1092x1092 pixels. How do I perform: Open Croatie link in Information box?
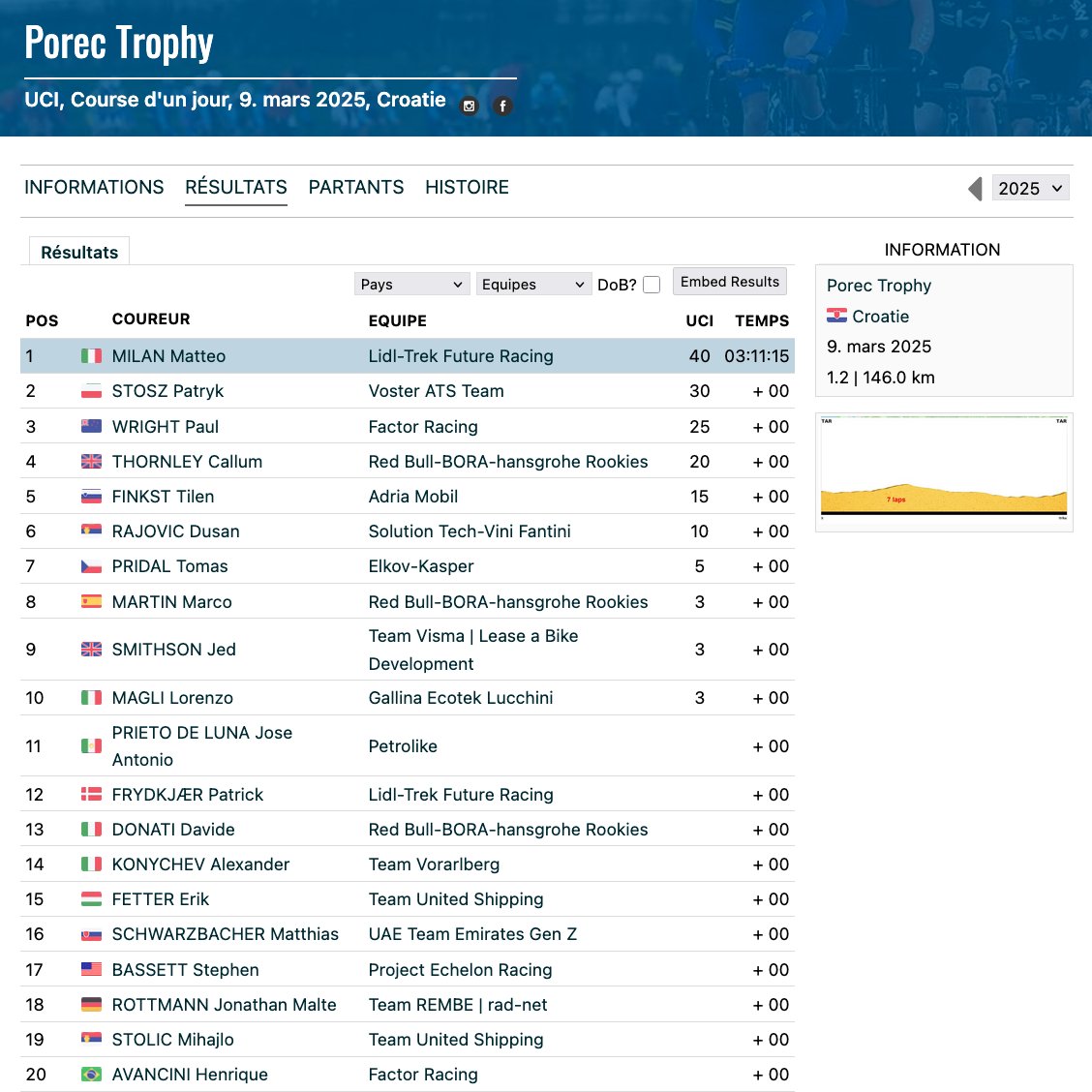pos(880,317)
